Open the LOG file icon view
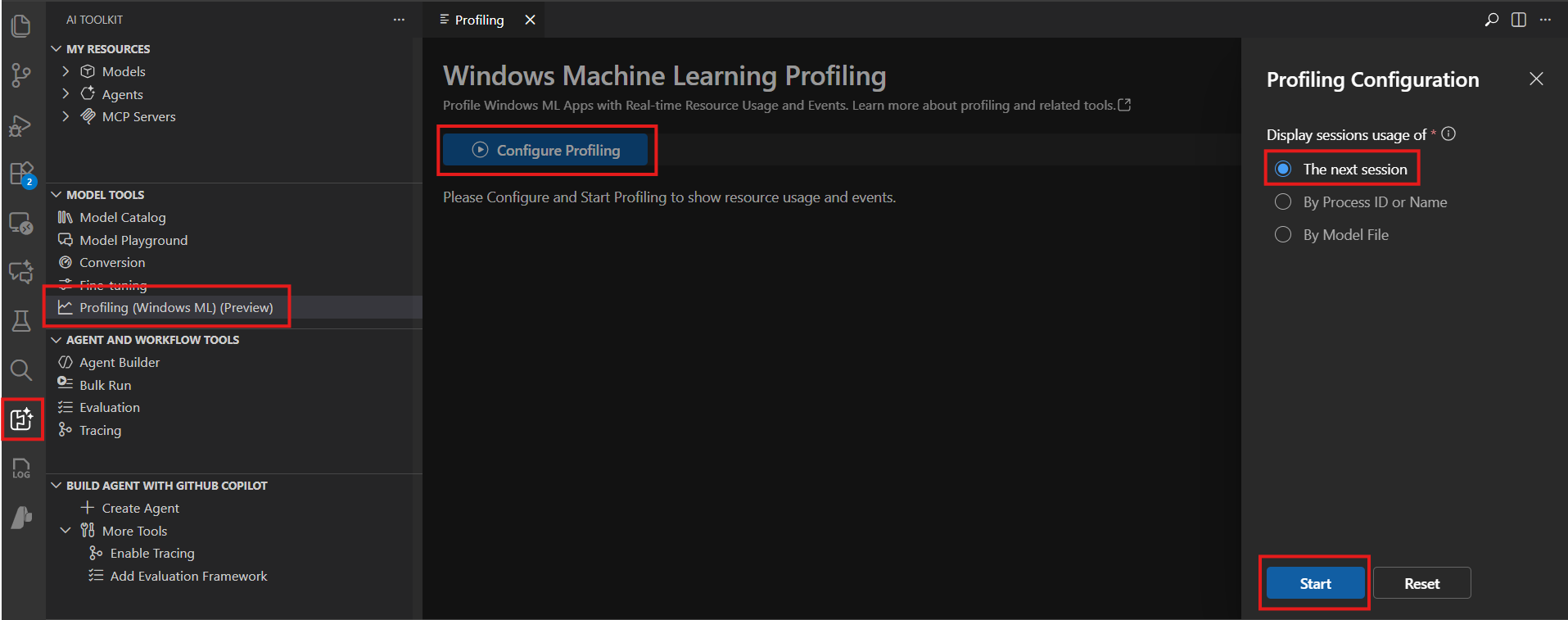Screen dimensions: 1568x620 (21, 468)
